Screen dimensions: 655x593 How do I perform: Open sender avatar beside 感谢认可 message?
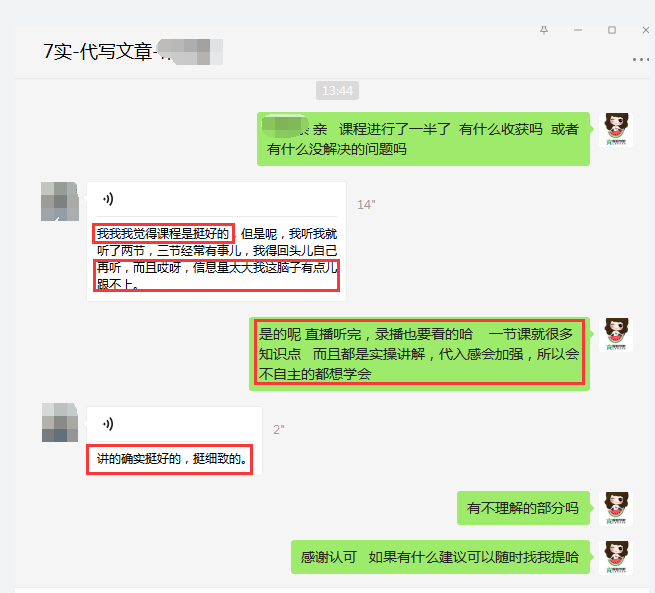pos(616,558)
